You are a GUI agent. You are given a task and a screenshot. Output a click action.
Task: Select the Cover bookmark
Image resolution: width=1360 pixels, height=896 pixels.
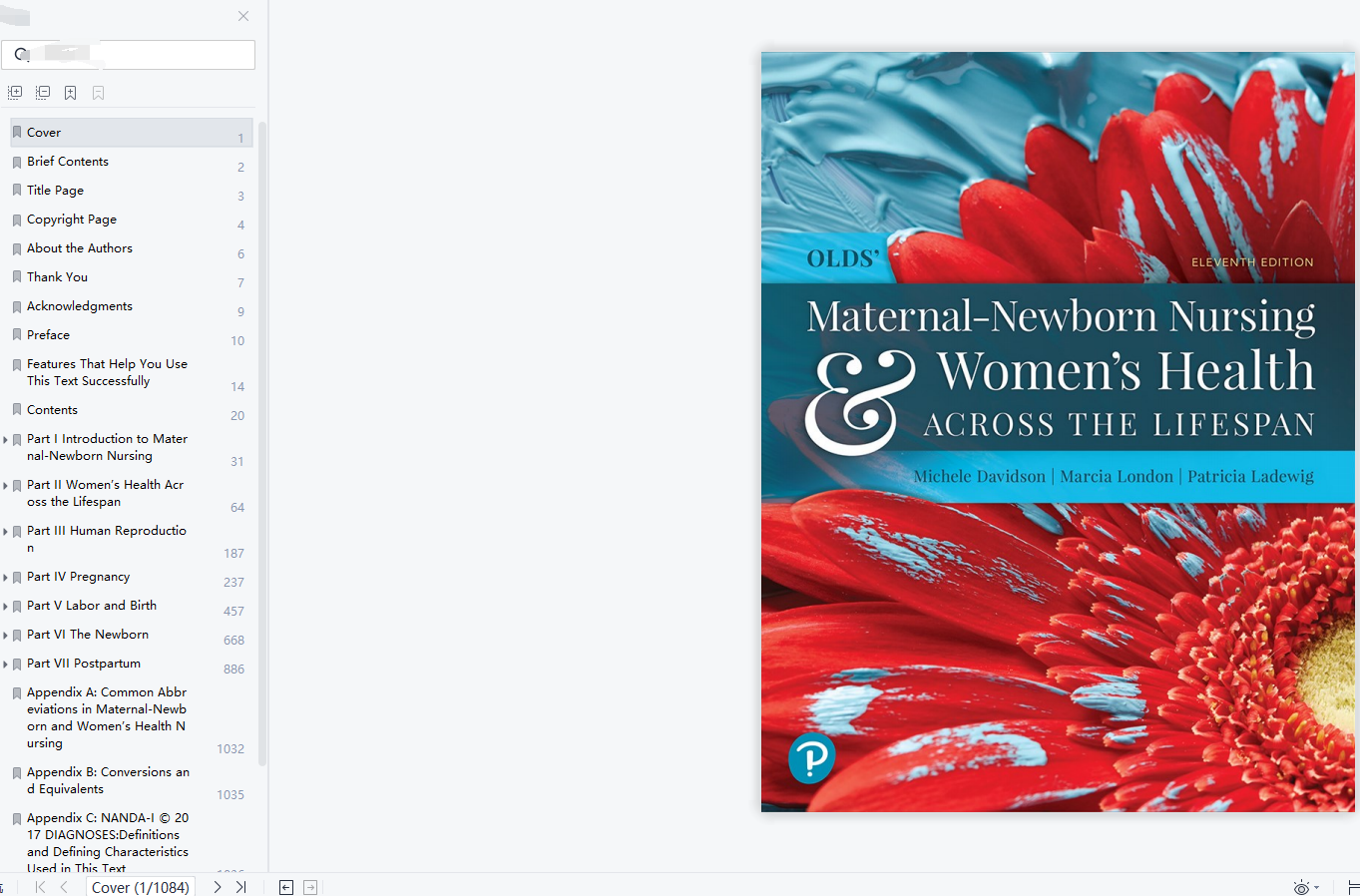pyautogui.click(x=131, y=133)
